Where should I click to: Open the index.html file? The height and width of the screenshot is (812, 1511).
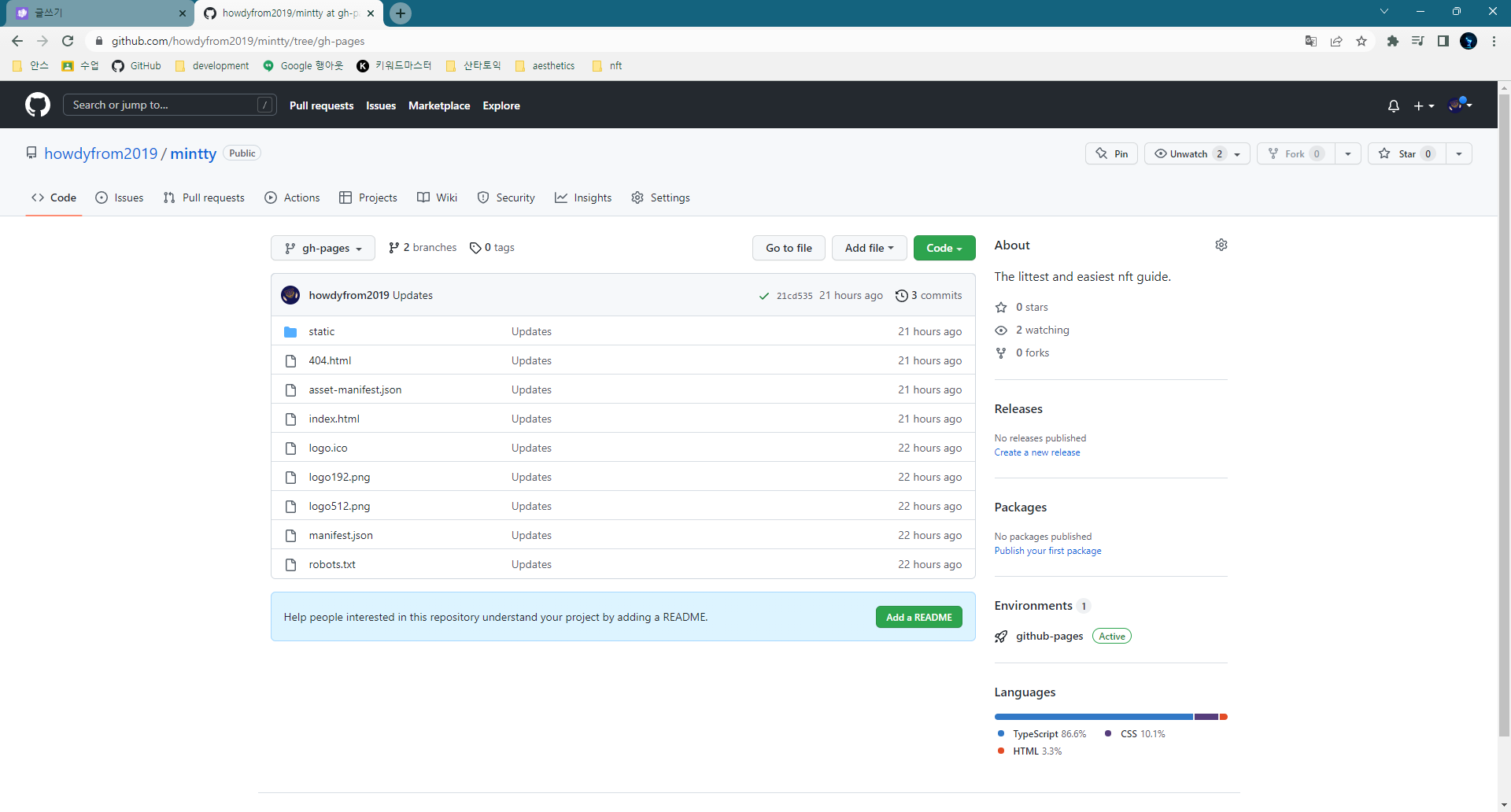pos(334,419)
